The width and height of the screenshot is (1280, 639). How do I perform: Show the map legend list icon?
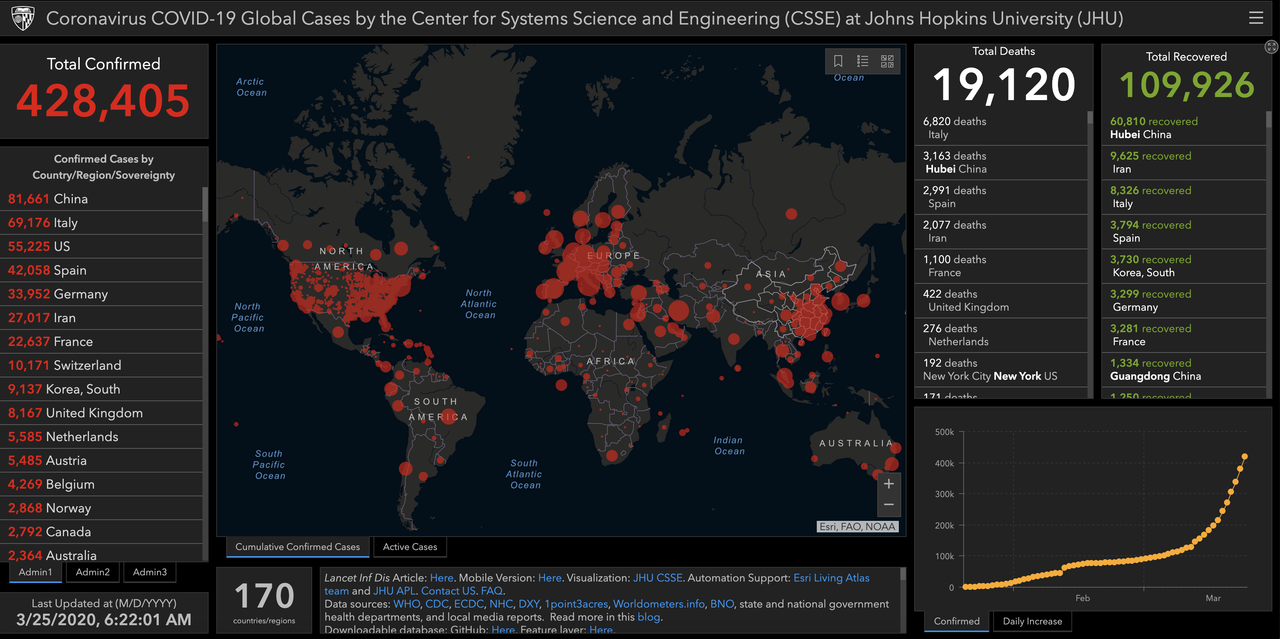[863, 62]
